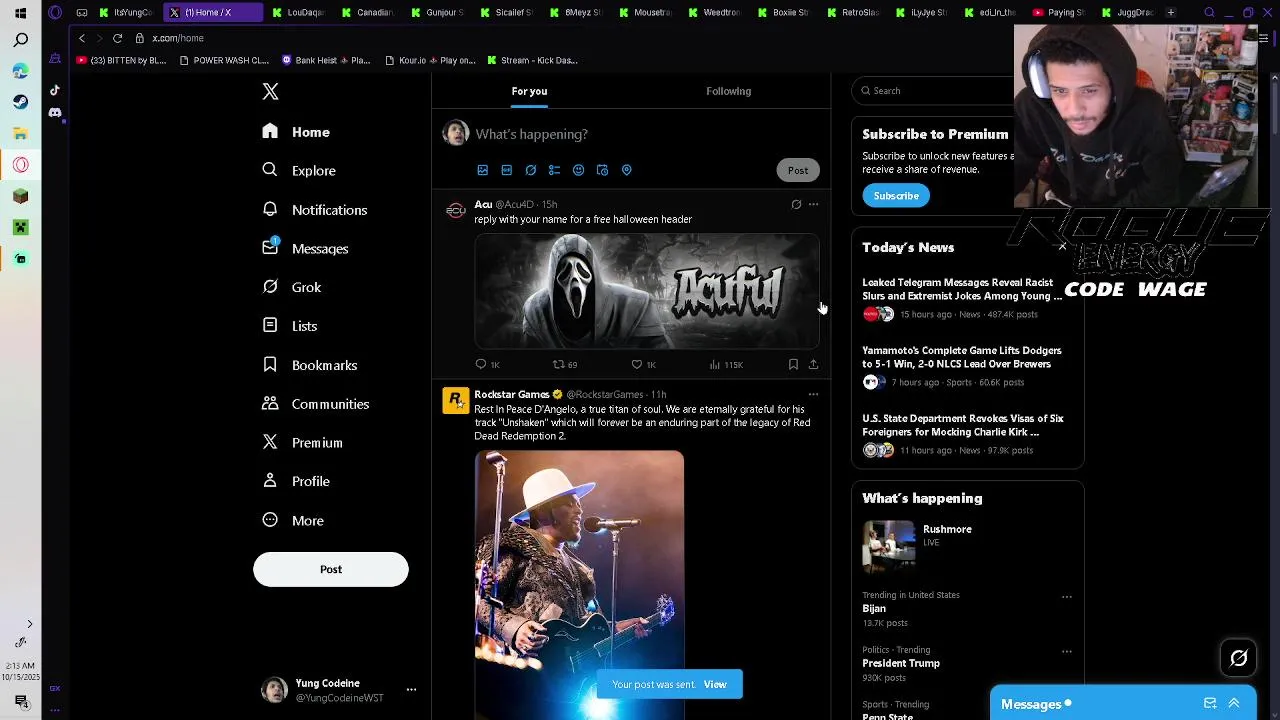Open Notifications
The image size is (1280, 720).
click(x=314, y=210)
